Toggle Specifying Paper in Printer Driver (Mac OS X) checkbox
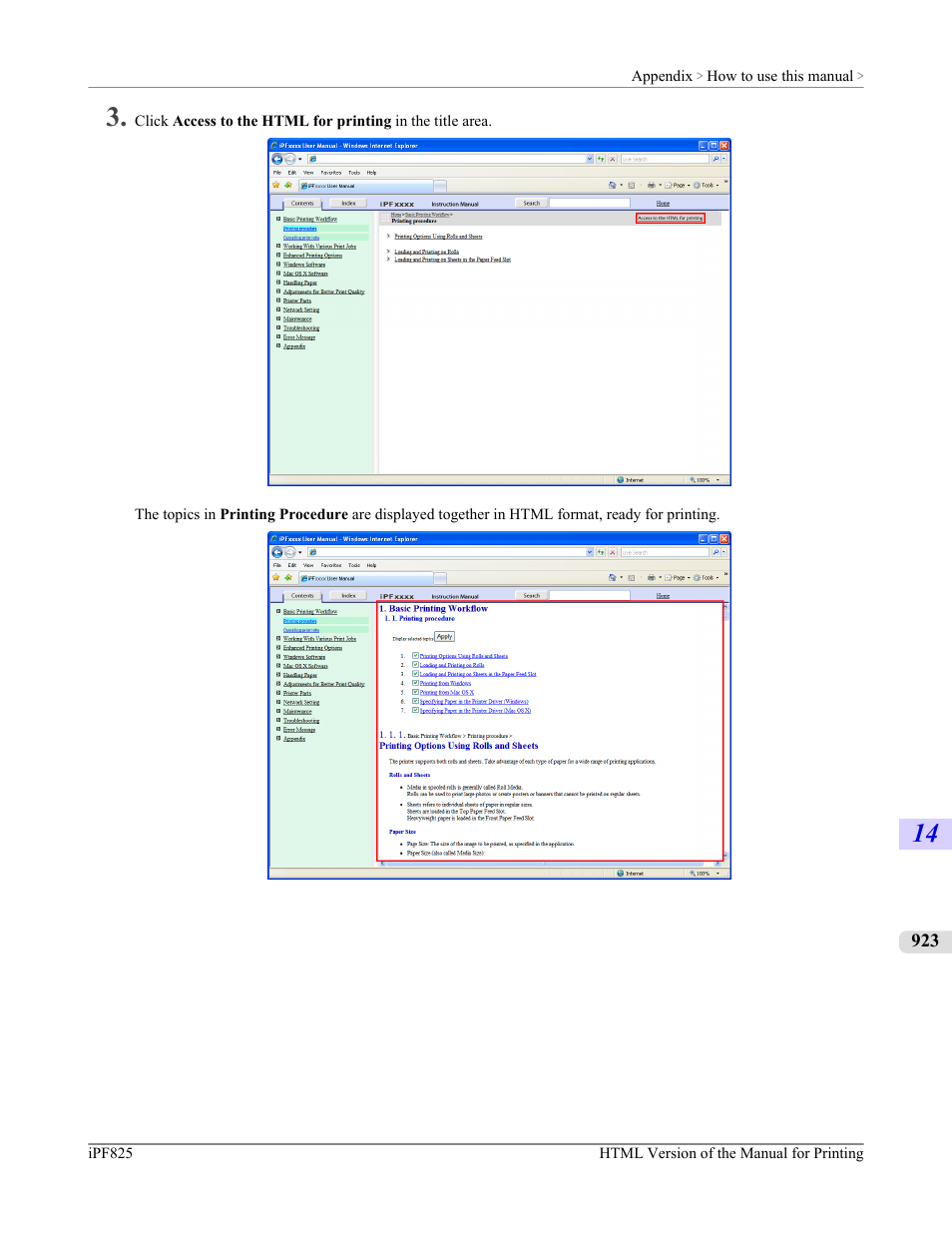The width and height of the screenshot is (952, 1233). click(415, 711)
